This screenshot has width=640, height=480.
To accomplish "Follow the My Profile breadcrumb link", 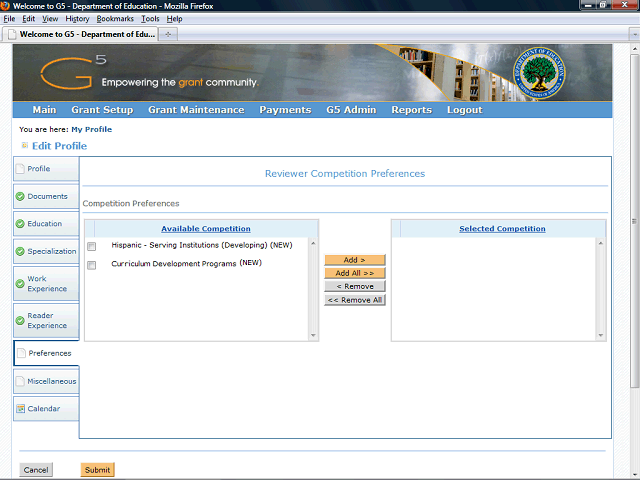I will point(91,129).
